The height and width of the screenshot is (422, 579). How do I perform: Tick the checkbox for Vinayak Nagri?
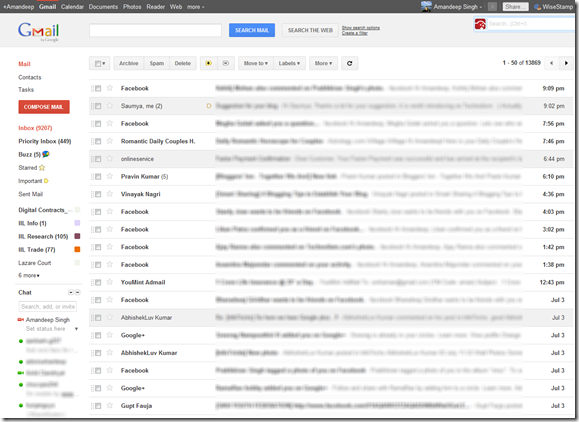click(x=98, y=194)
